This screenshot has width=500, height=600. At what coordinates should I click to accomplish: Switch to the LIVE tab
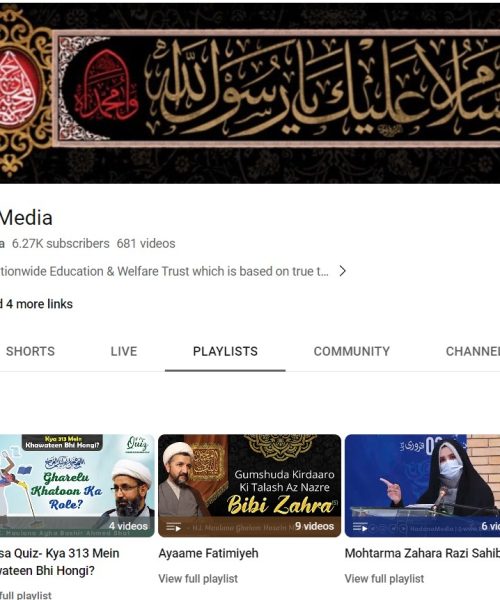point(124,351)
